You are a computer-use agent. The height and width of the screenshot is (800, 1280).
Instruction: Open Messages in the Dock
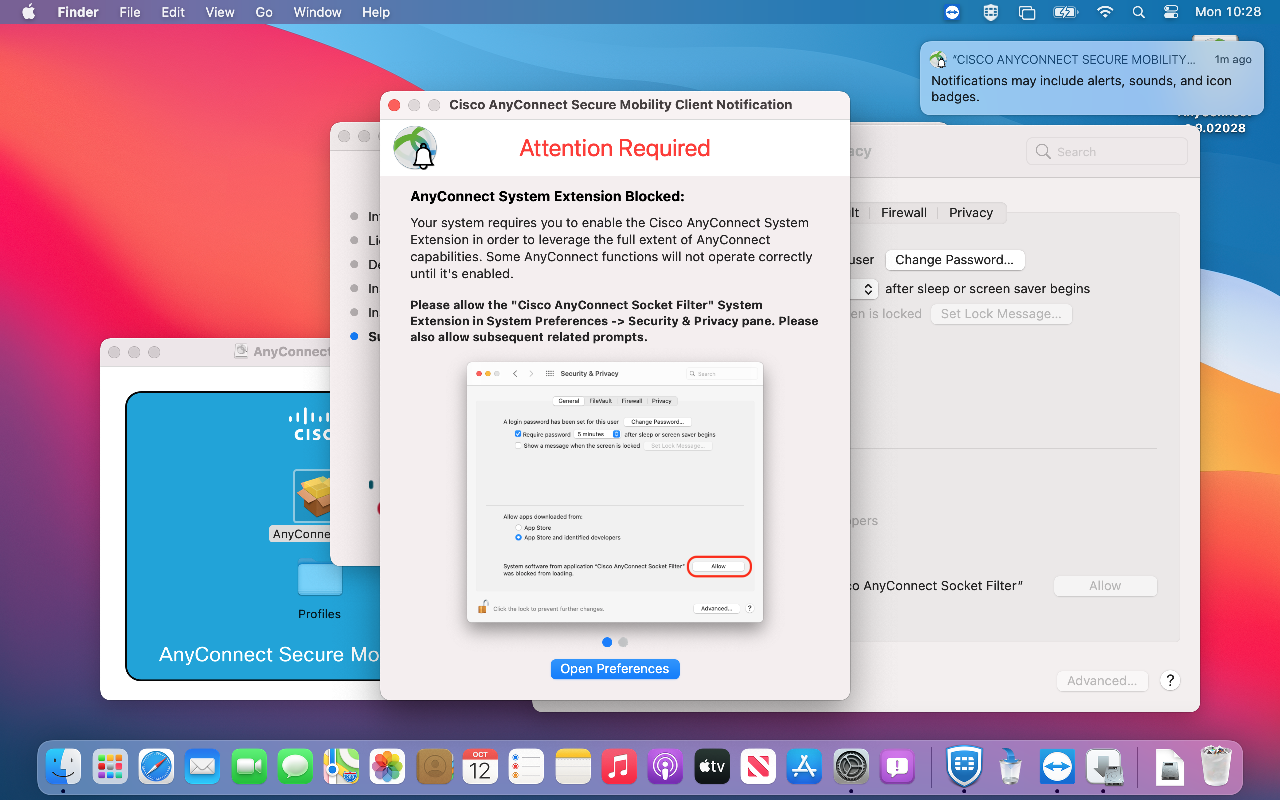point(295,767)
